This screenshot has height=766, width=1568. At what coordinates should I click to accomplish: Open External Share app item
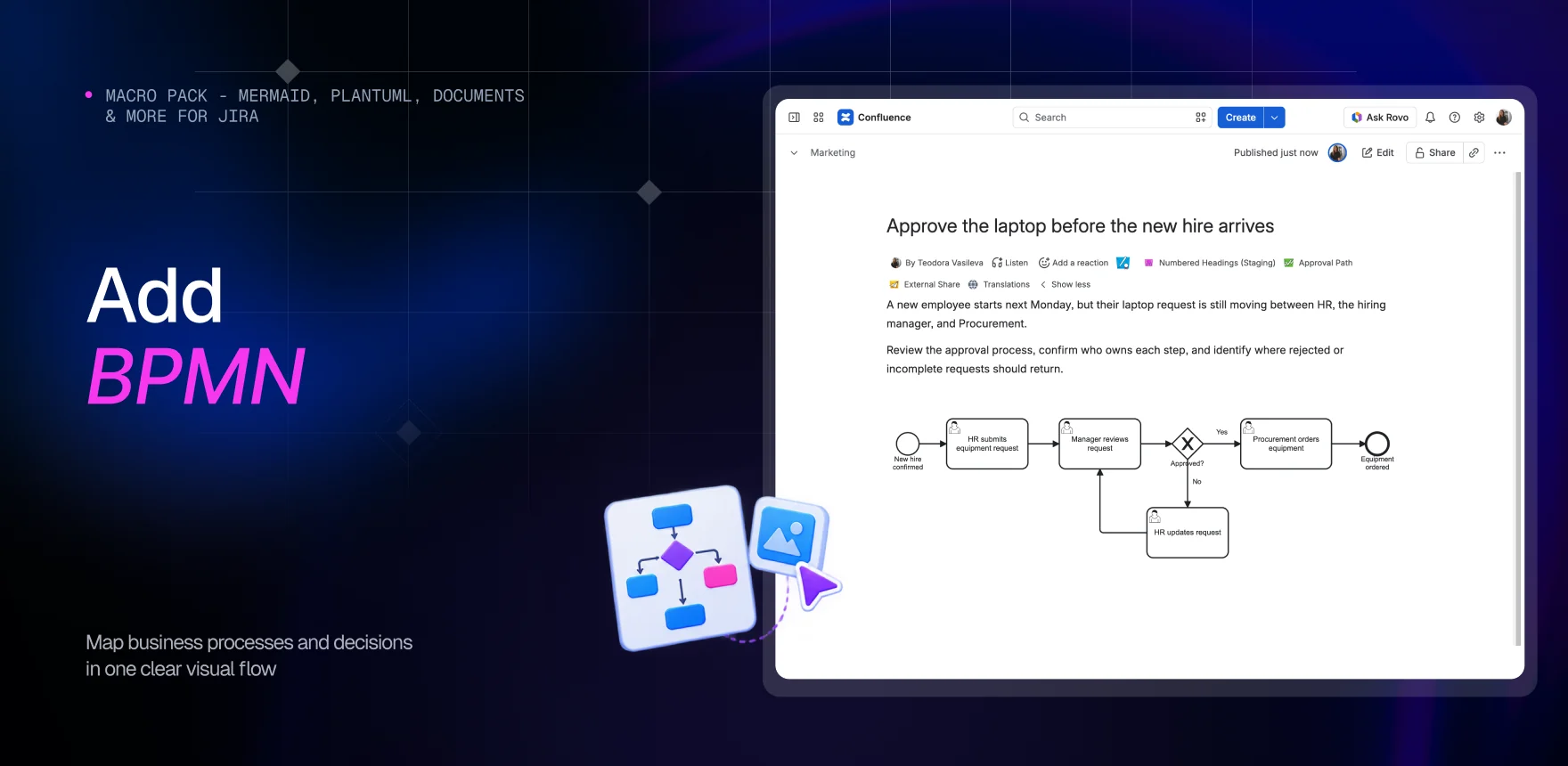[925, 285]
